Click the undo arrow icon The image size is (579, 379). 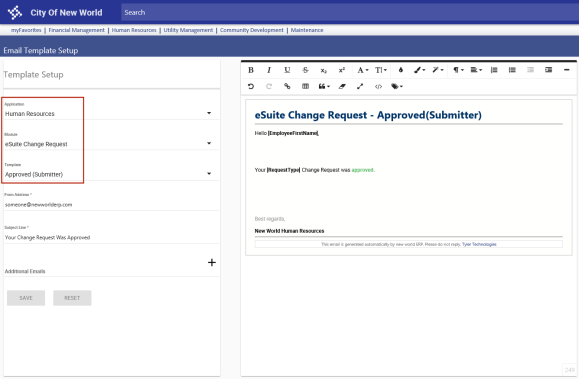point(251,86)
